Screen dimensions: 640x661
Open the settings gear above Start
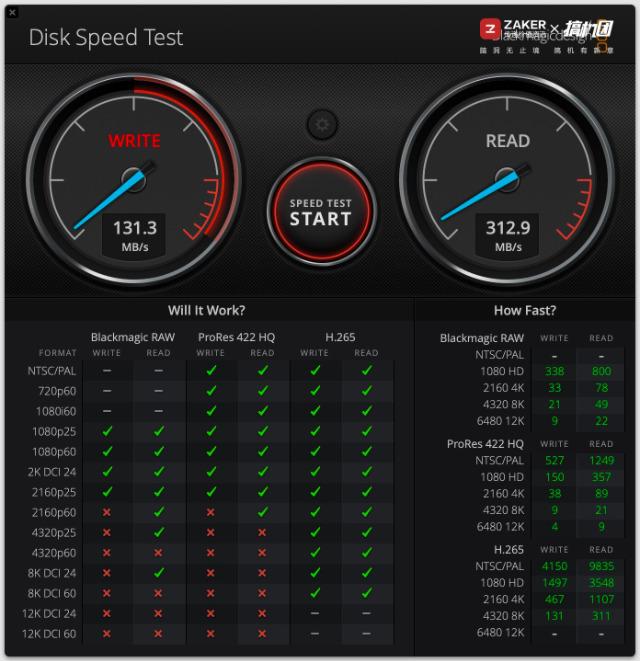coord(322,124)
